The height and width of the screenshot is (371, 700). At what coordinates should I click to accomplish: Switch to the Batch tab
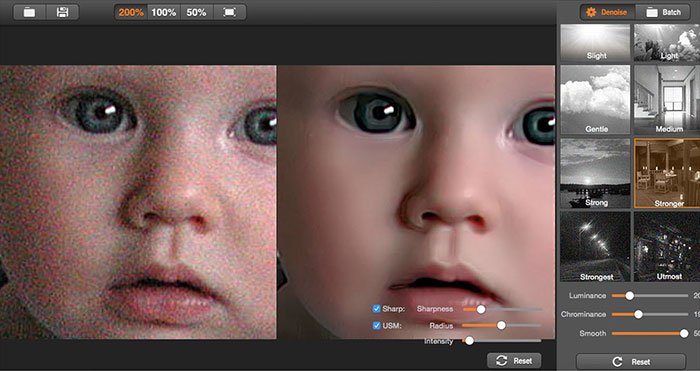[x=662, y=13]
